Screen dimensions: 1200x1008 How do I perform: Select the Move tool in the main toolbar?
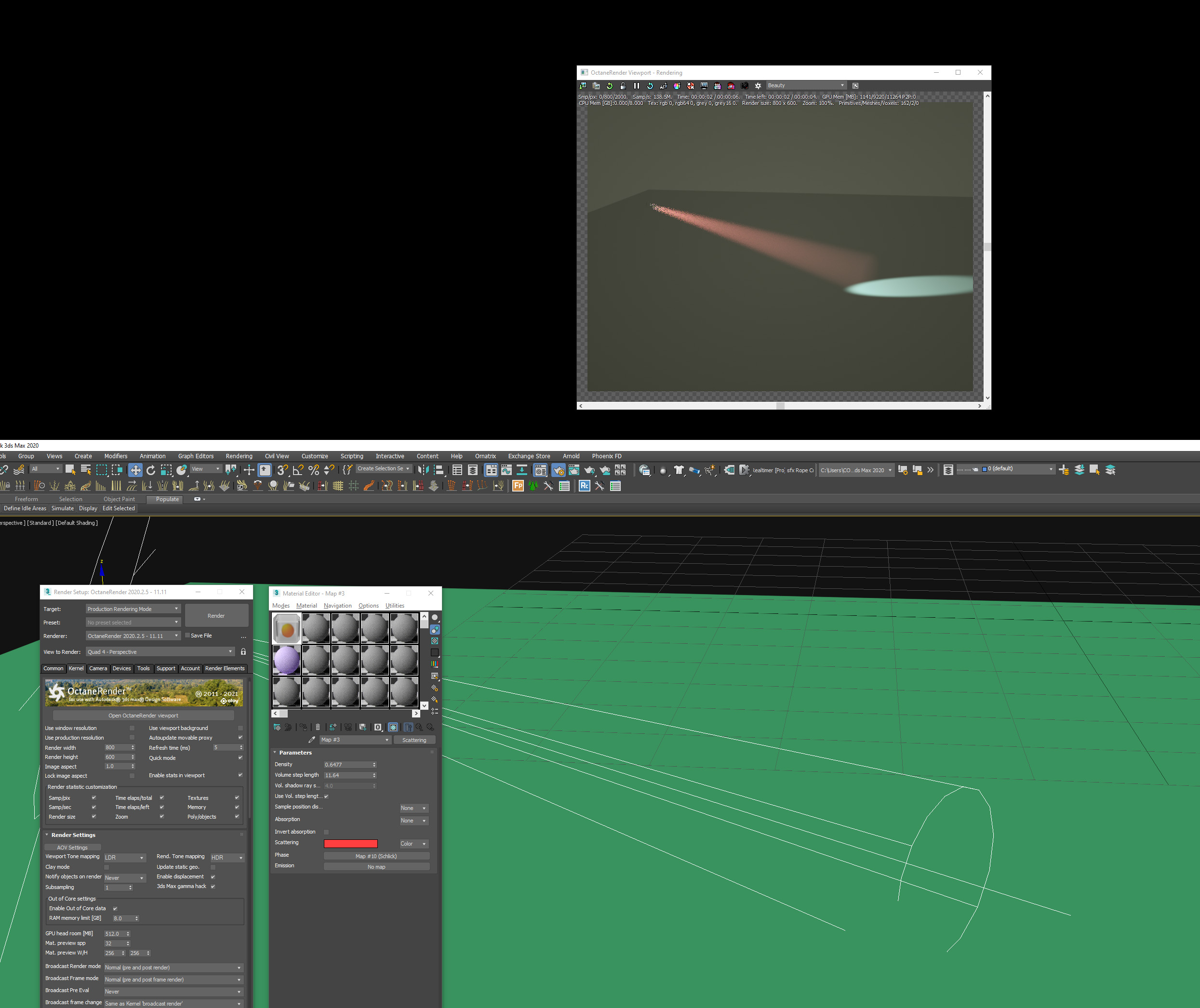(x=135, y=470)
